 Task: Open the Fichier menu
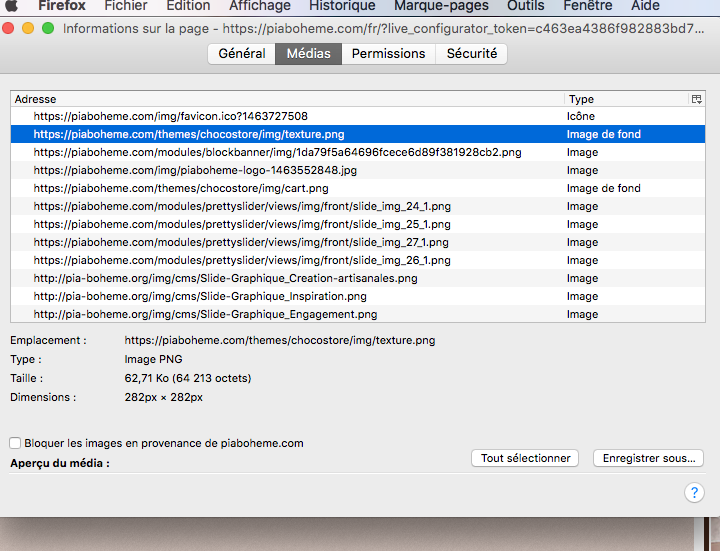[x=126, y=6]
